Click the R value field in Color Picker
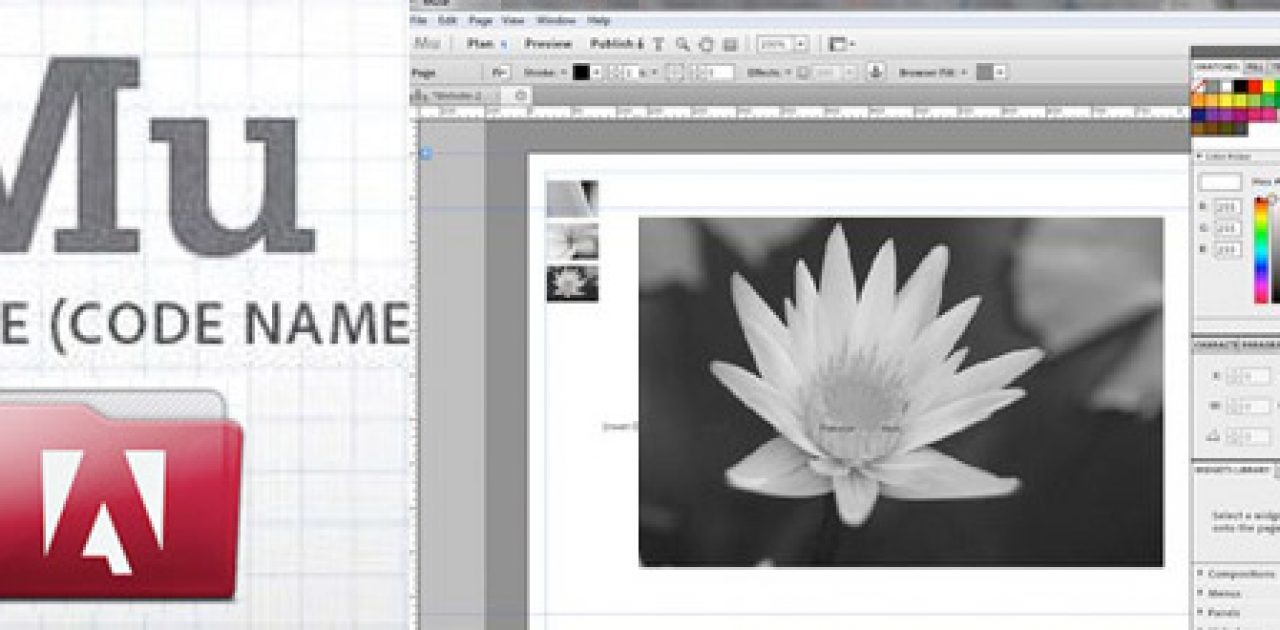 1229,207
